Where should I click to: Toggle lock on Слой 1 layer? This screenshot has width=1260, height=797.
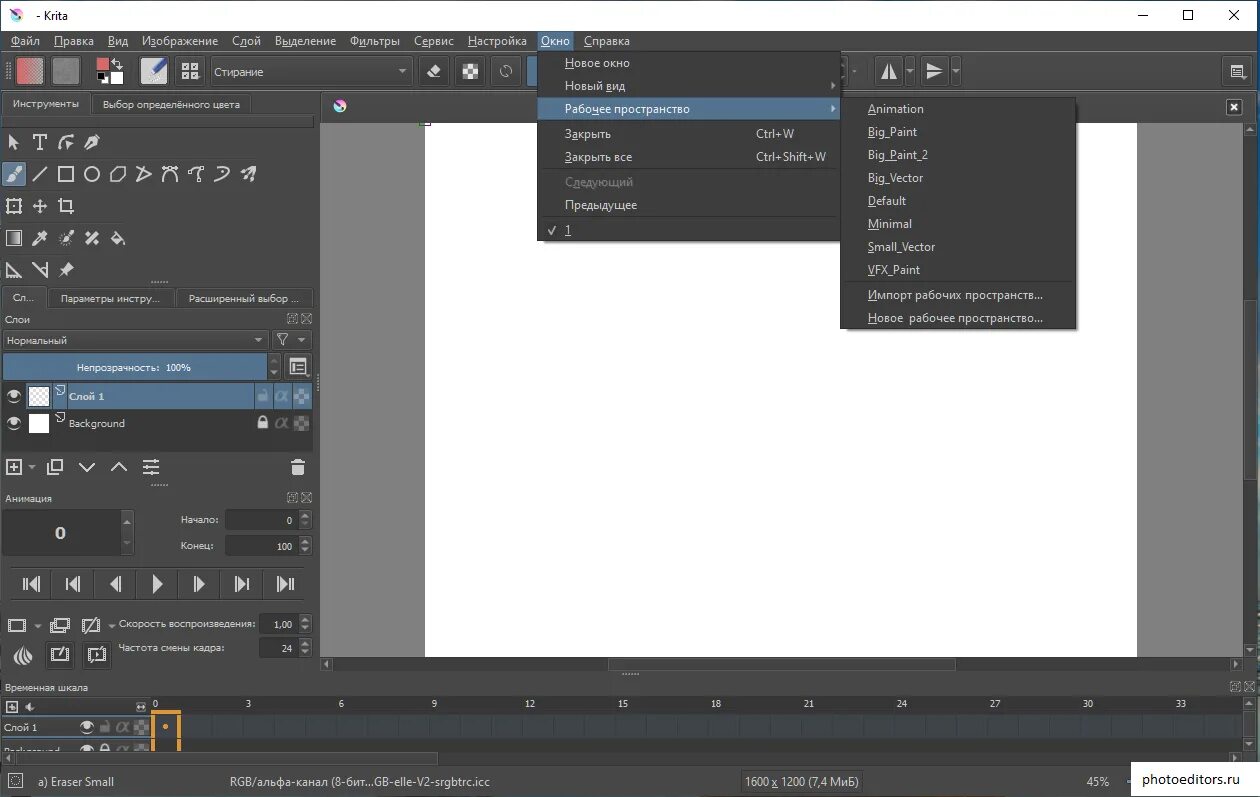click(263, 396)
